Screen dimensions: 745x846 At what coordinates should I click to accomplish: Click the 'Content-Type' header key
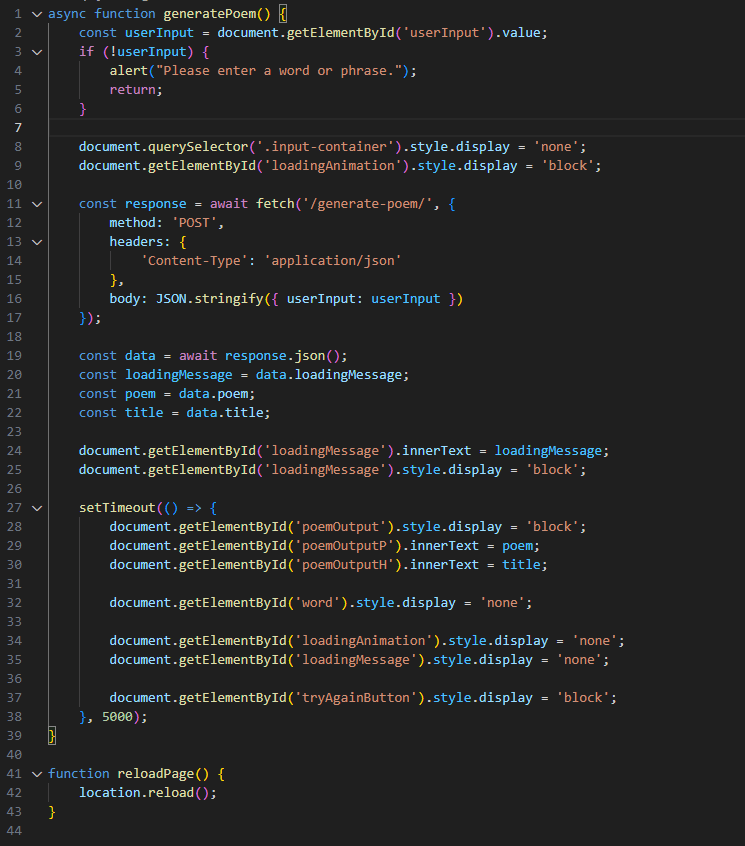point(194,261)
